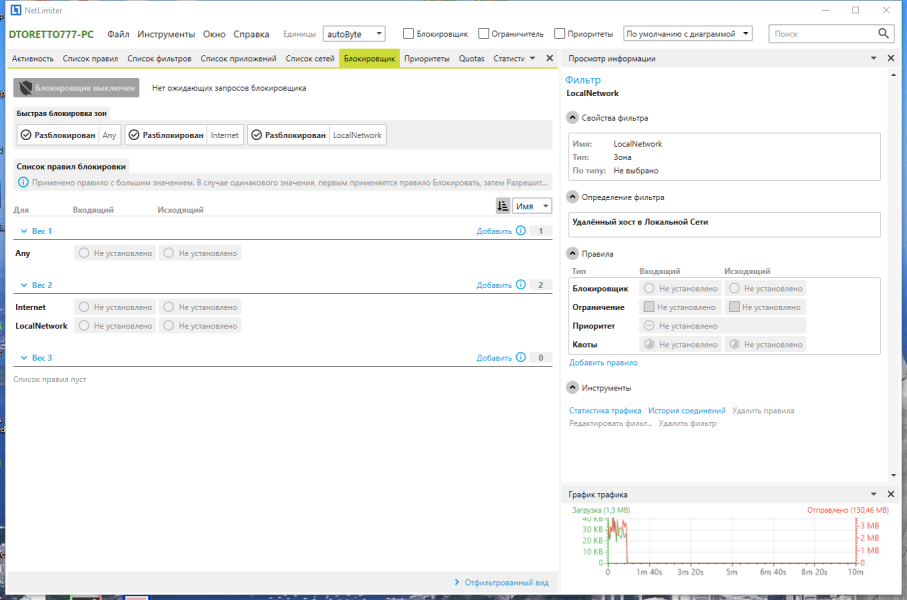Switch to Список приложений tab

pos(238,58)
